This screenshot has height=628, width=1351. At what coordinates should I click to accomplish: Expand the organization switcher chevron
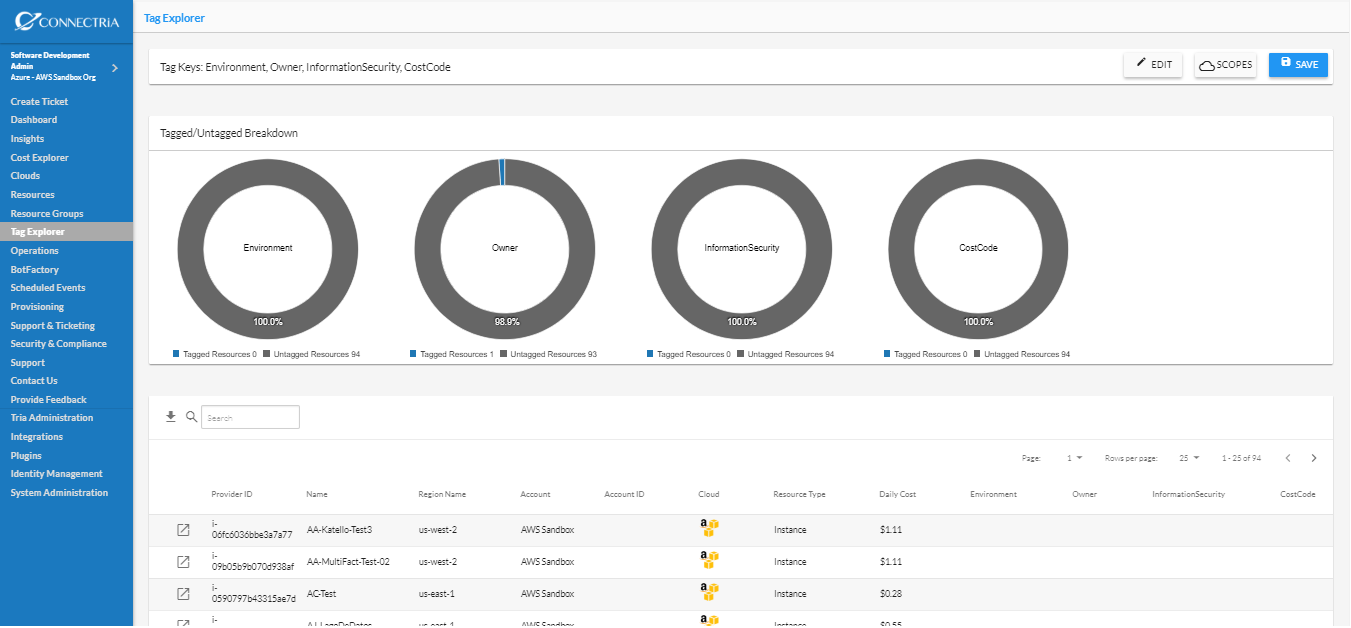click(115, 68)
